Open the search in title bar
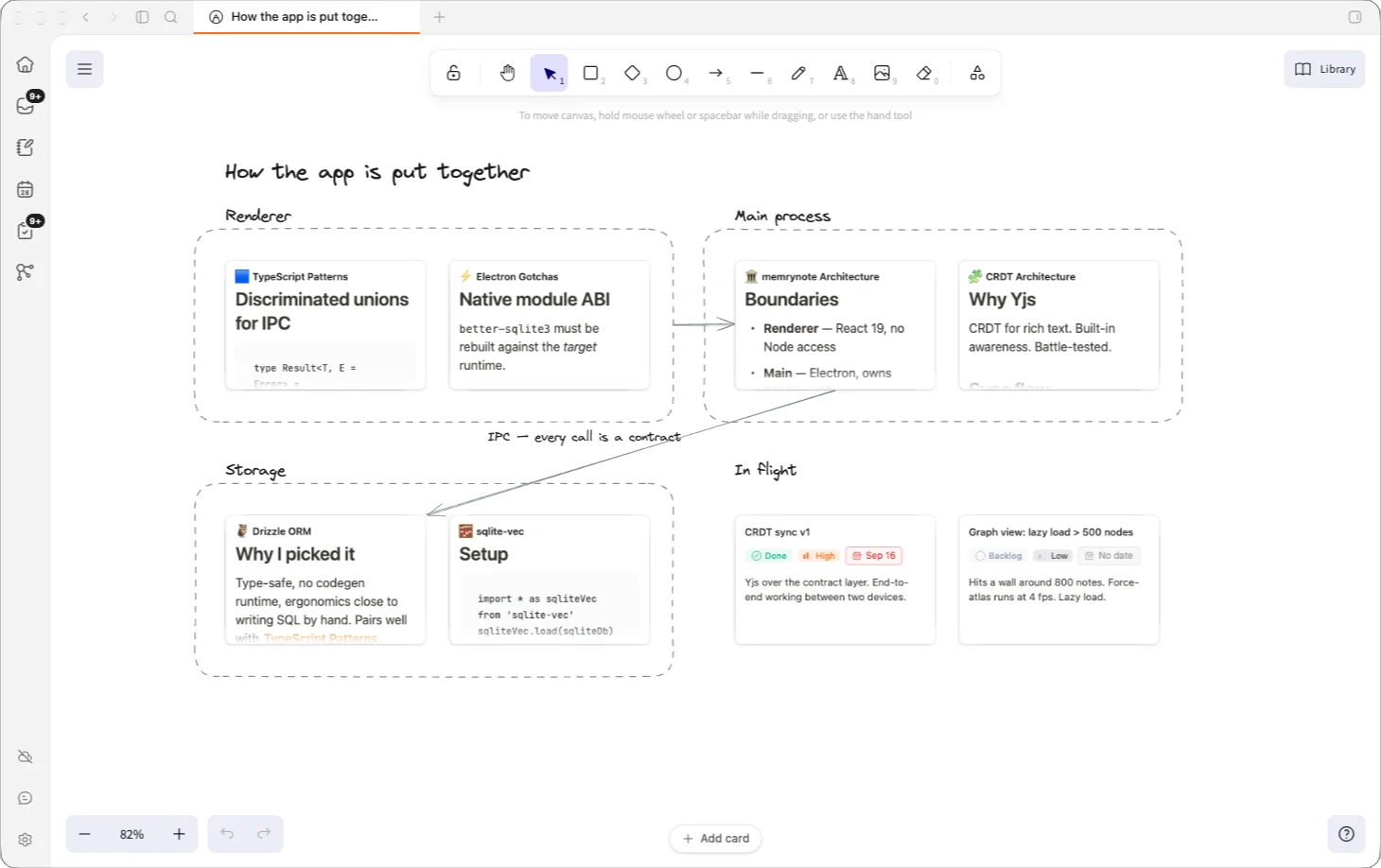The width and height of the screenshot is (1381, 868). click(x=171, y=17)
